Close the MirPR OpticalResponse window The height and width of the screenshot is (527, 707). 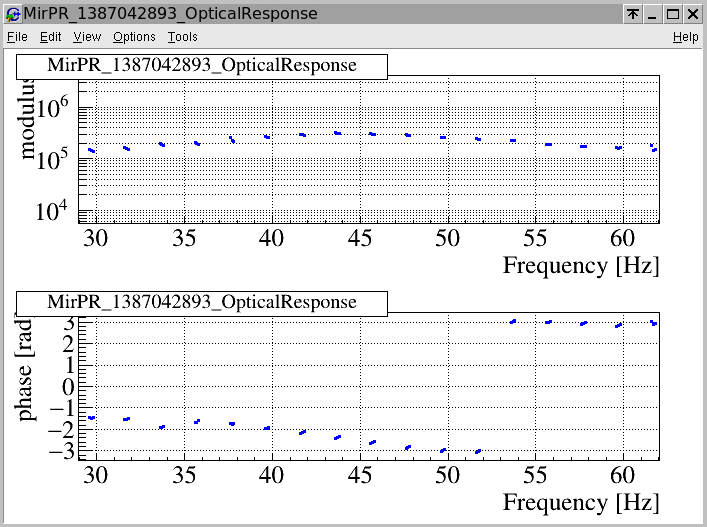tap(693, 14)
